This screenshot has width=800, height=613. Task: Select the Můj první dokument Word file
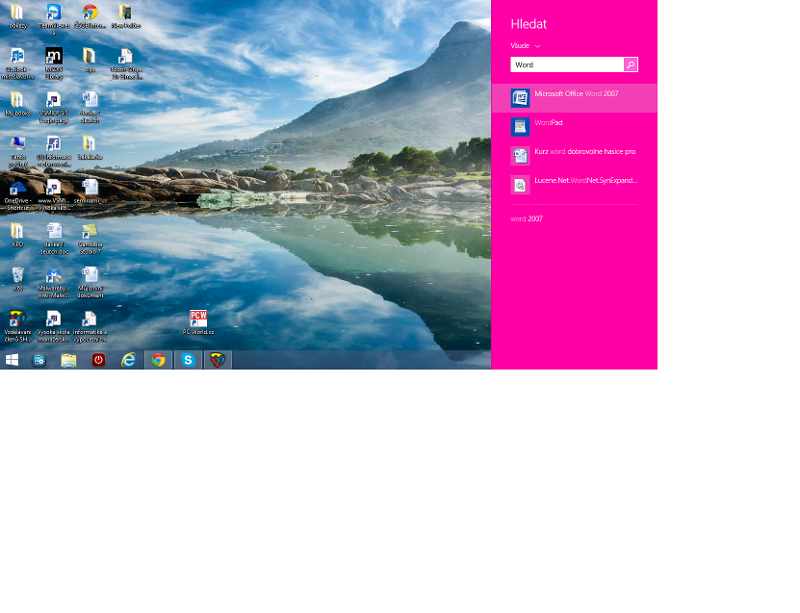90,282
